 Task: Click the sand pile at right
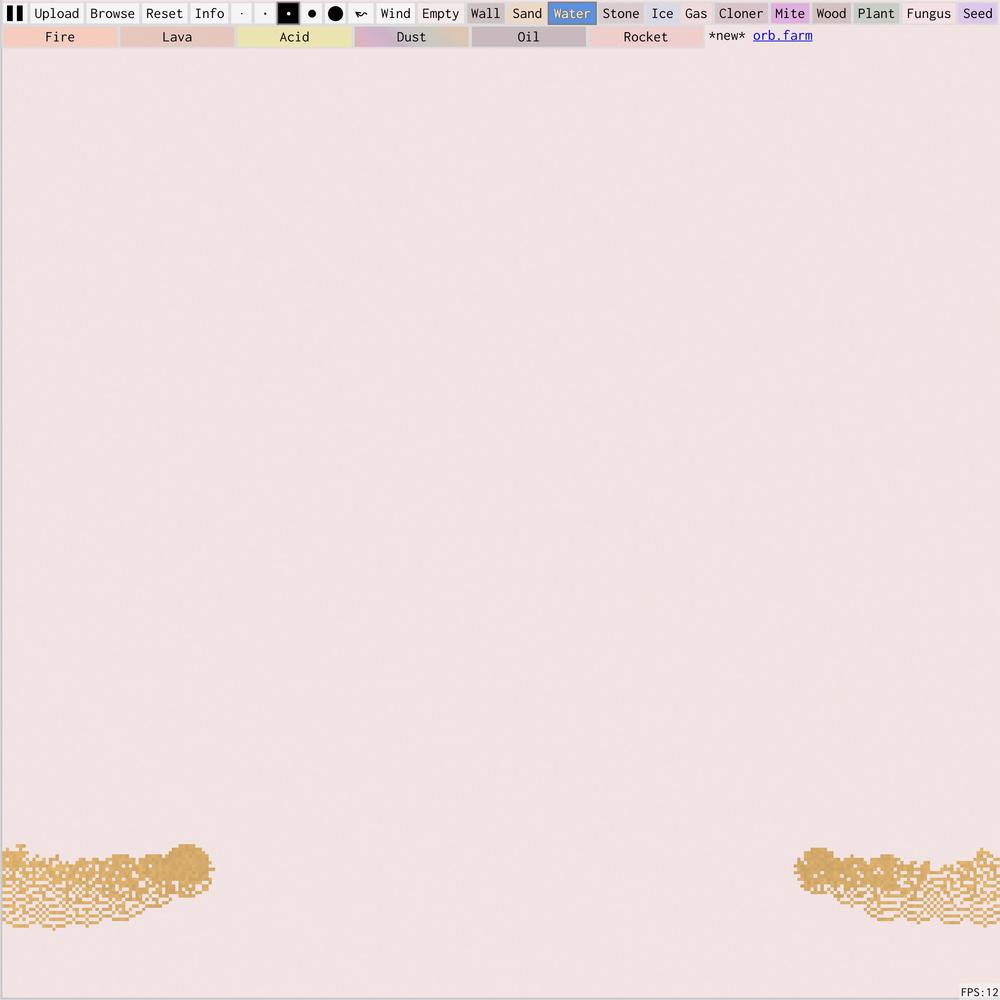click(x=899, y=886)
